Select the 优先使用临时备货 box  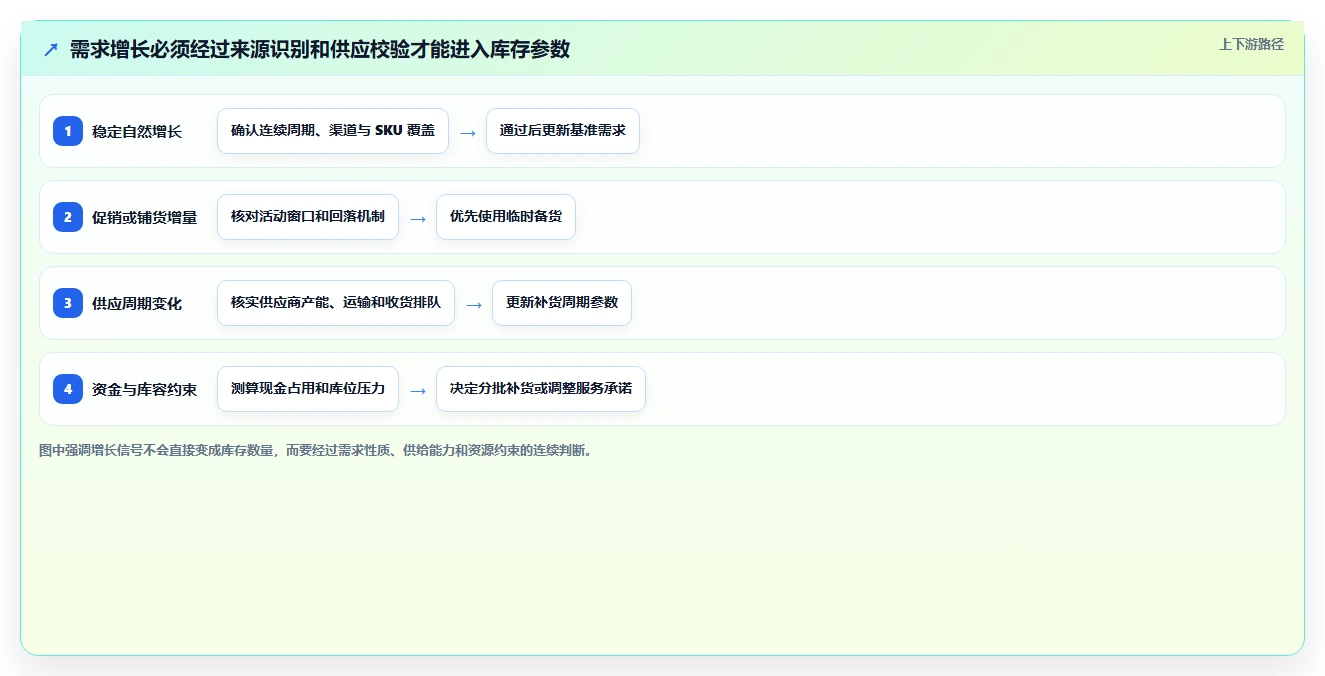pyautogui.click(x=506, y=217)
